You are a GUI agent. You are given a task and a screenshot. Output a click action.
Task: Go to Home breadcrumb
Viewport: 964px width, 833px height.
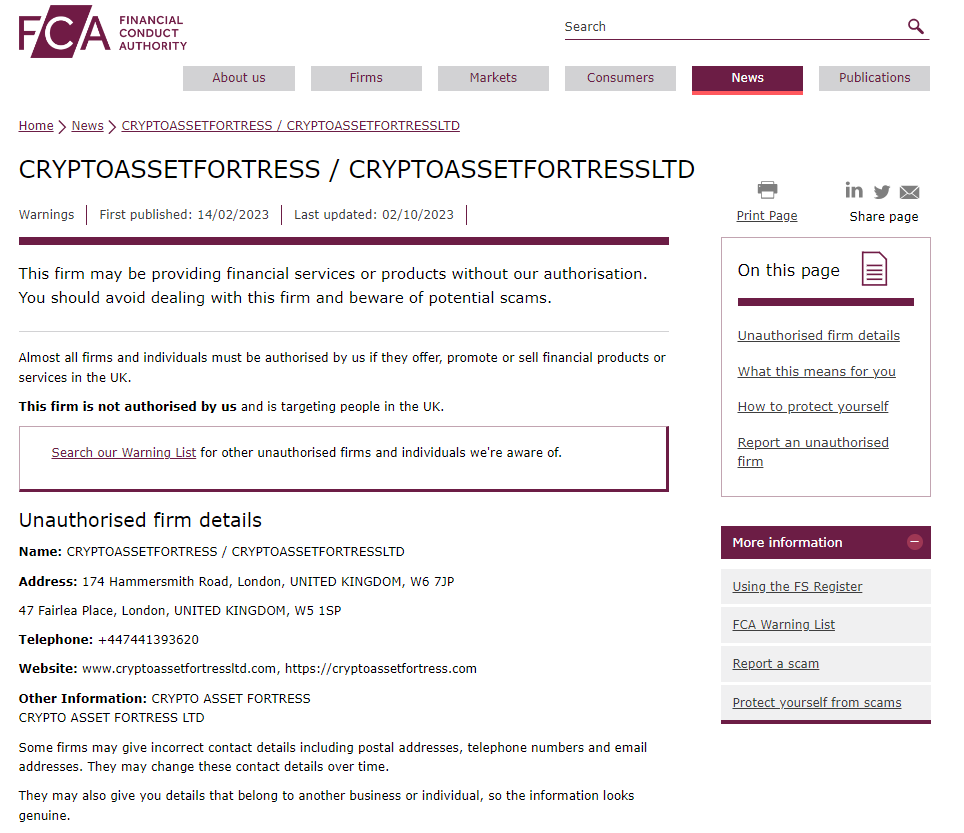pyautogui.click(x=36, y=126)
